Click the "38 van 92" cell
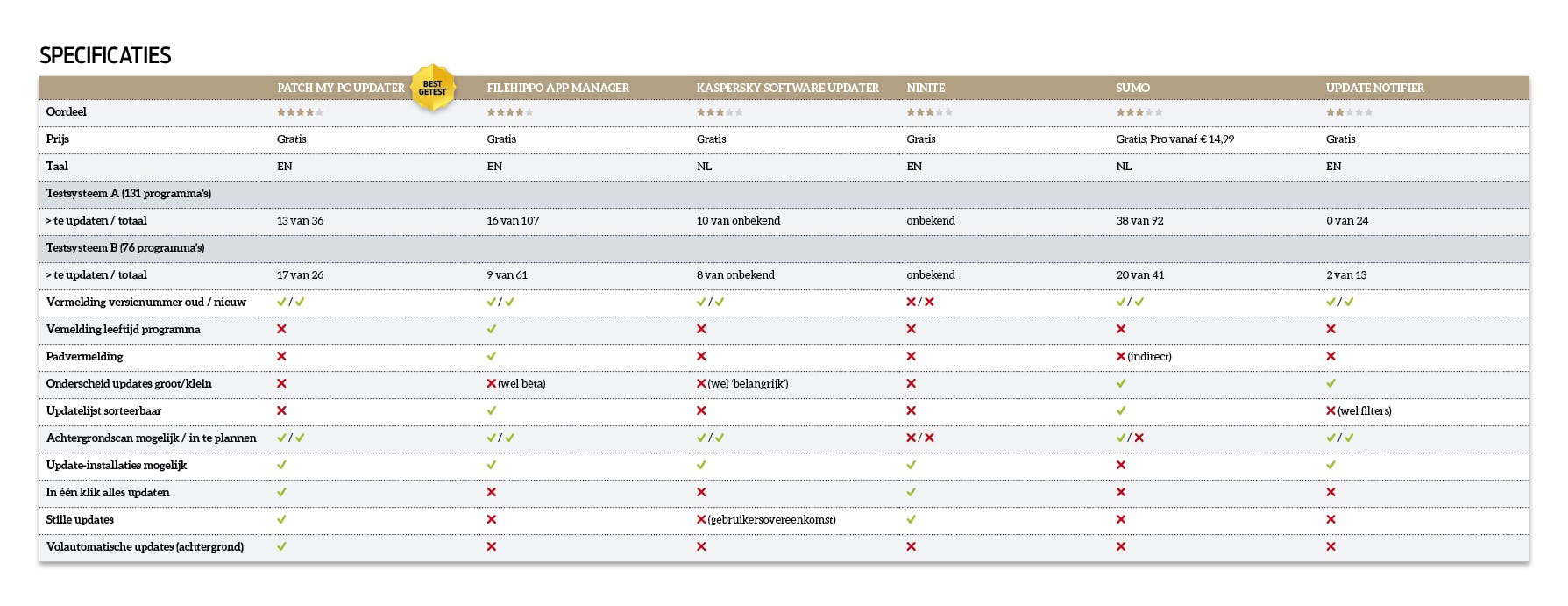 (x=1139, y=220)
